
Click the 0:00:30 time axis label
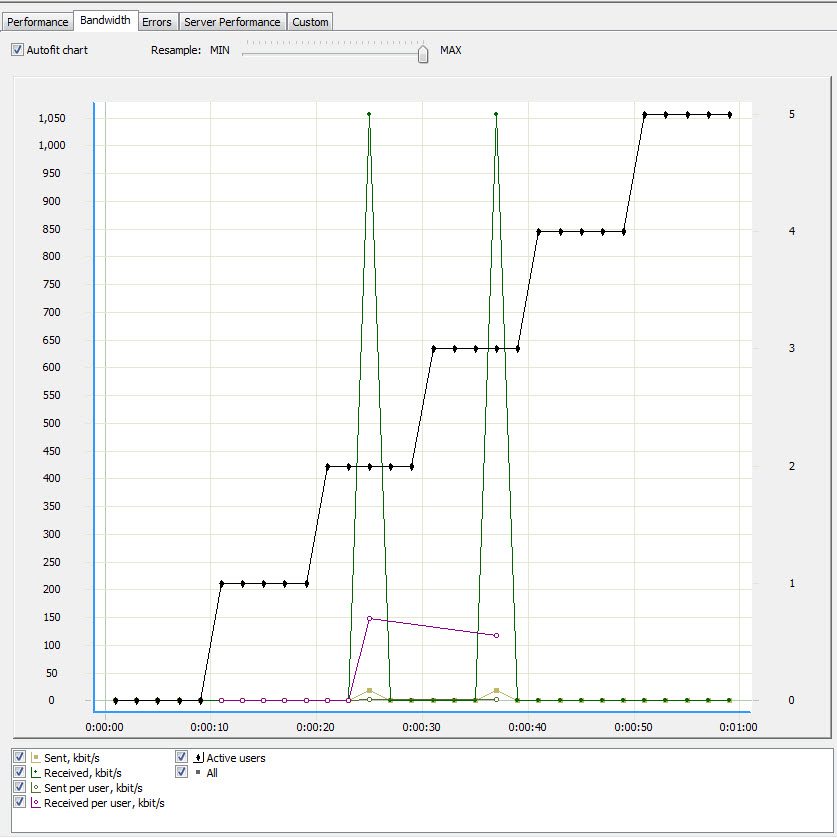pos(421,727)
